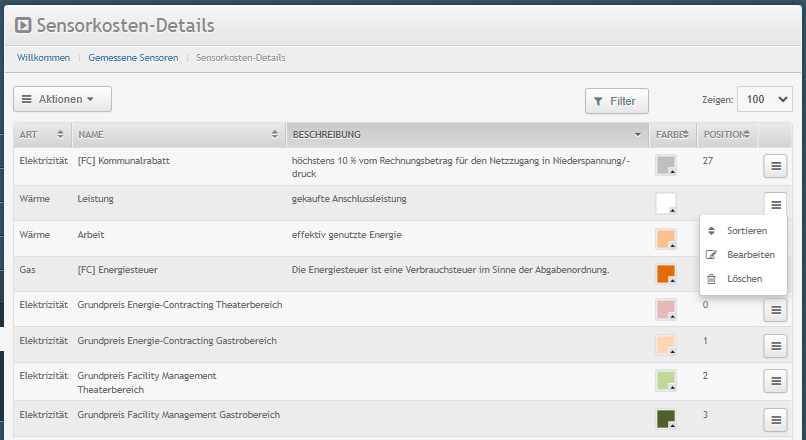Open white color swatch for Leistung
This screenshot has height=440, width=806.
[666, 204]
